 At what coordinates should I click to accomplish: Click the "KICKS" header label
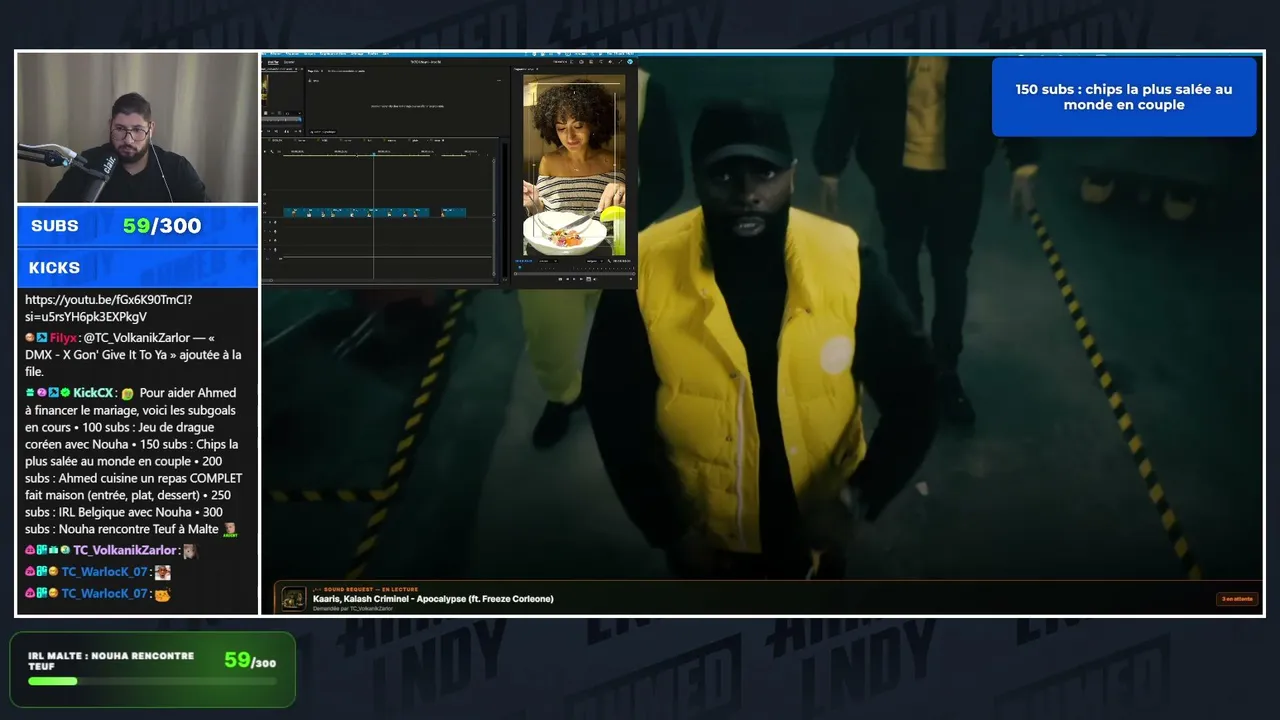[54, 268]
